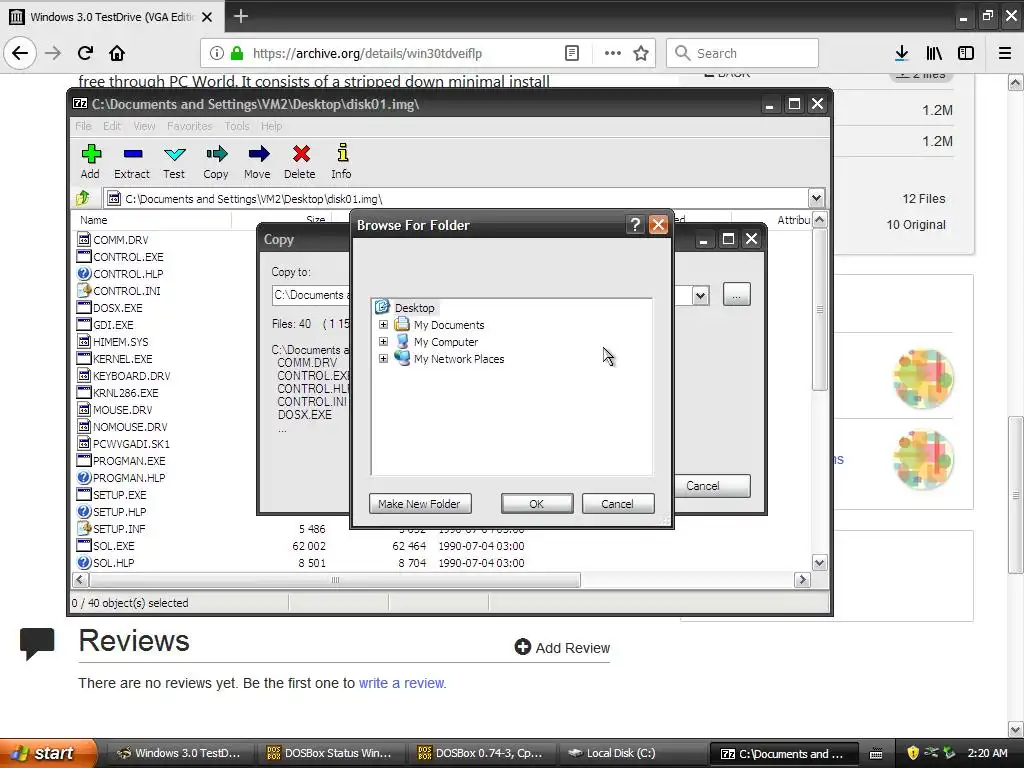Click OK in Browse For Folder
This screenshot has width=1024, height=768.
(537, 504)
